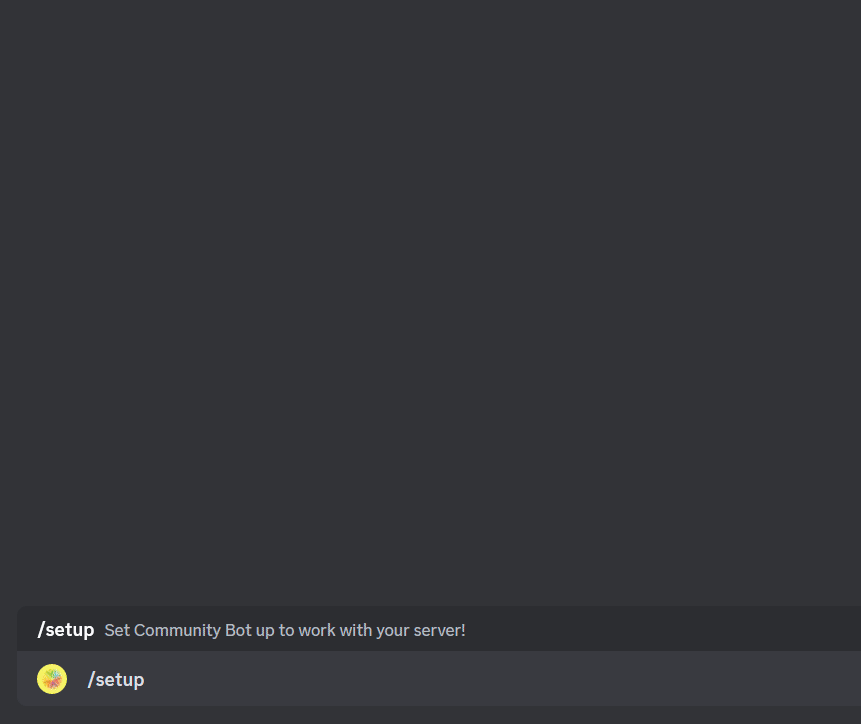Click the multicolored burst avatar

pyautogui.click(x=52, y=679)
